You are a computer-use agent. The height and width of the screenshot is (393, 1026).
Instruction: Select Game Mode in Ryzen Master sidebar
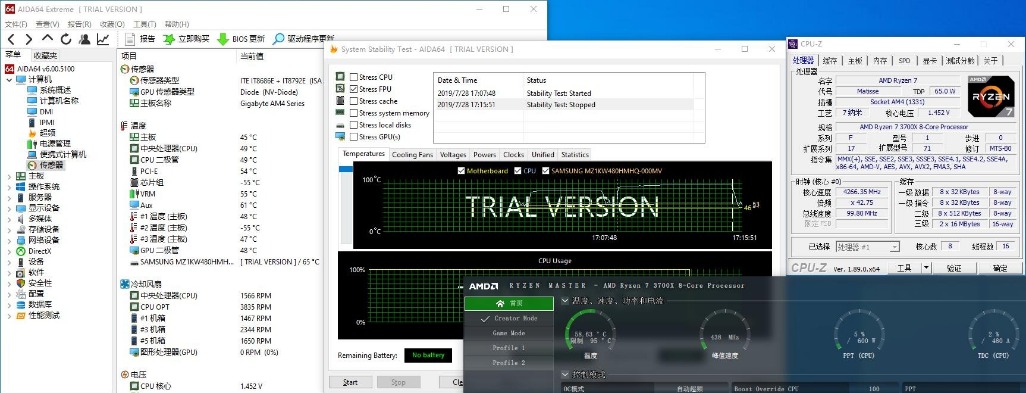pos(508,333)
